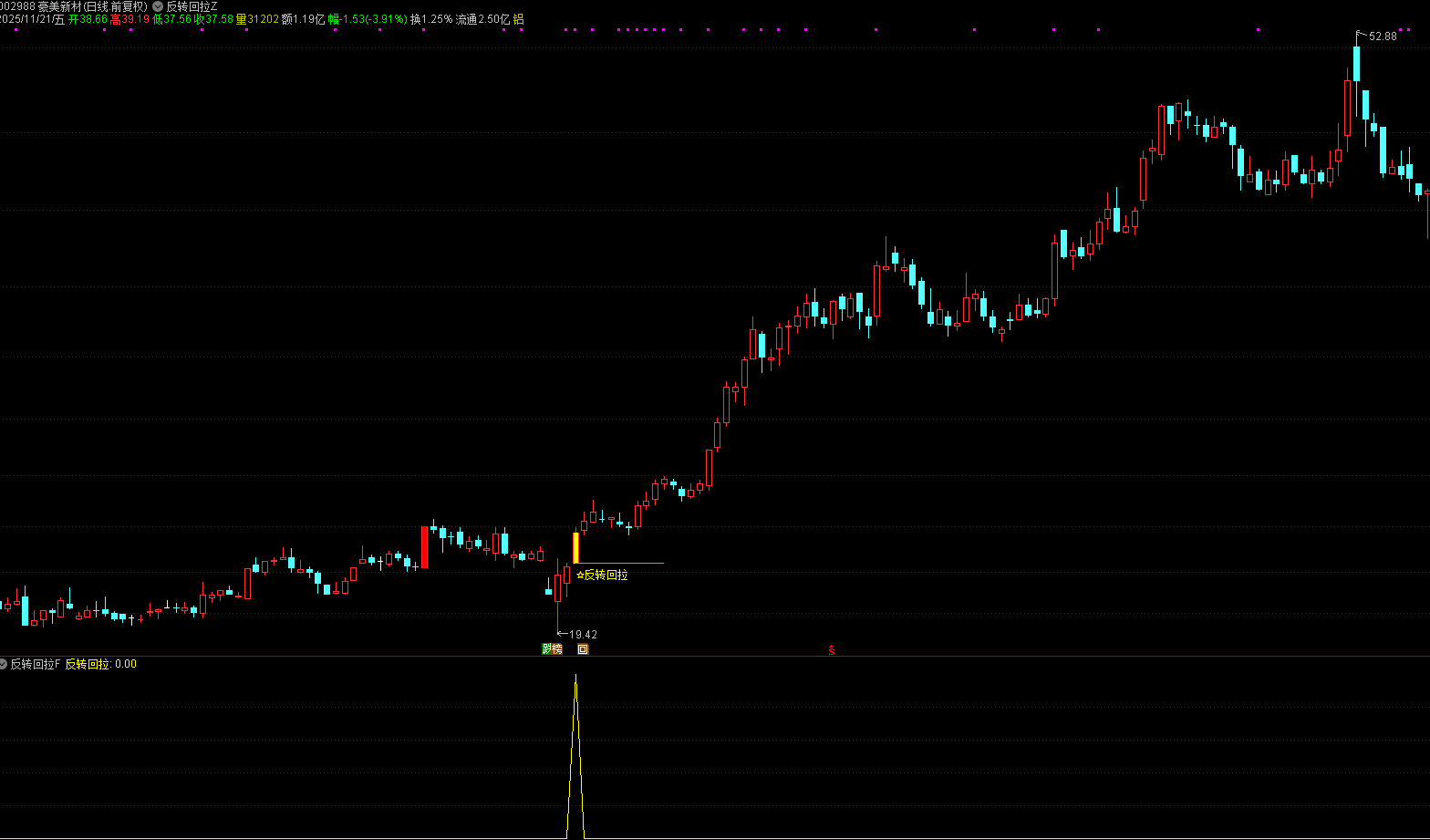Click the red S marker icon
Screen dimensions: 1430x840
pyautogui.click(x=832, y=650)
